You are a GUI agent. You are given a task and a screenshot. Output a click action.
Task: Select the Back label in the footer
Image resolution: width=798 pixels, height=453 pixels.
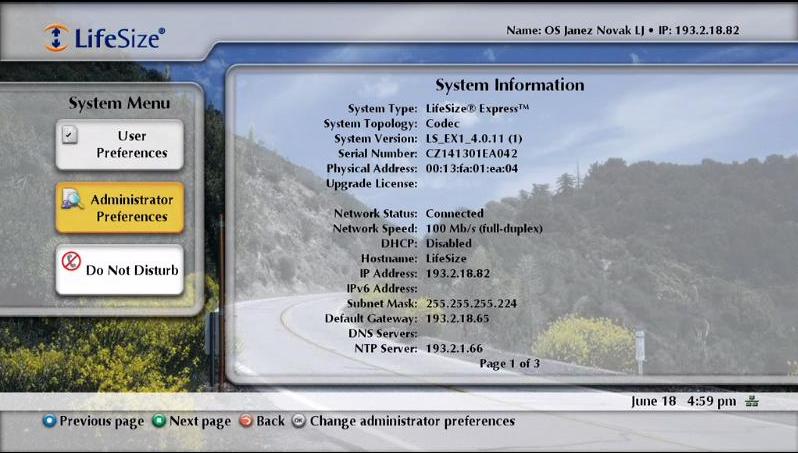pyautogui.click(x=270, y=421)
